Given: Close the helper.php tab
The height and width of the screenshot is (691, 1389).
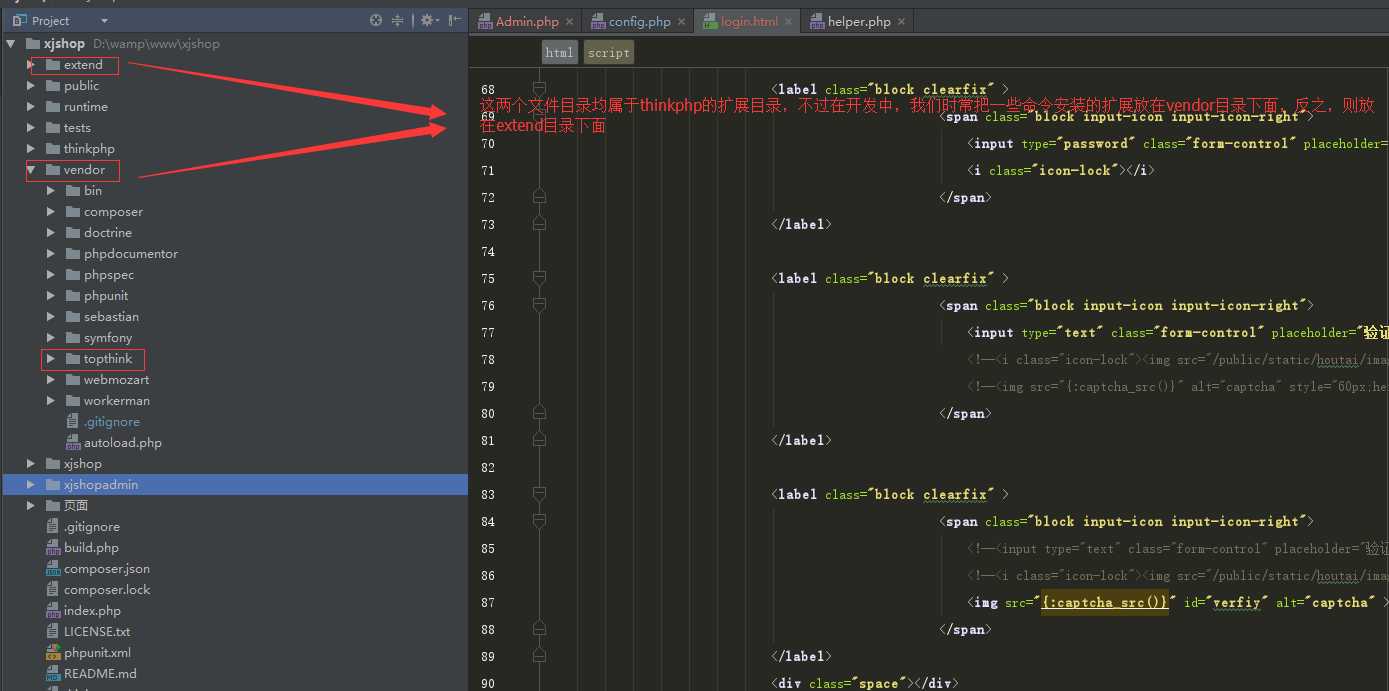Looking at the screenshot, I should point(901,21).
